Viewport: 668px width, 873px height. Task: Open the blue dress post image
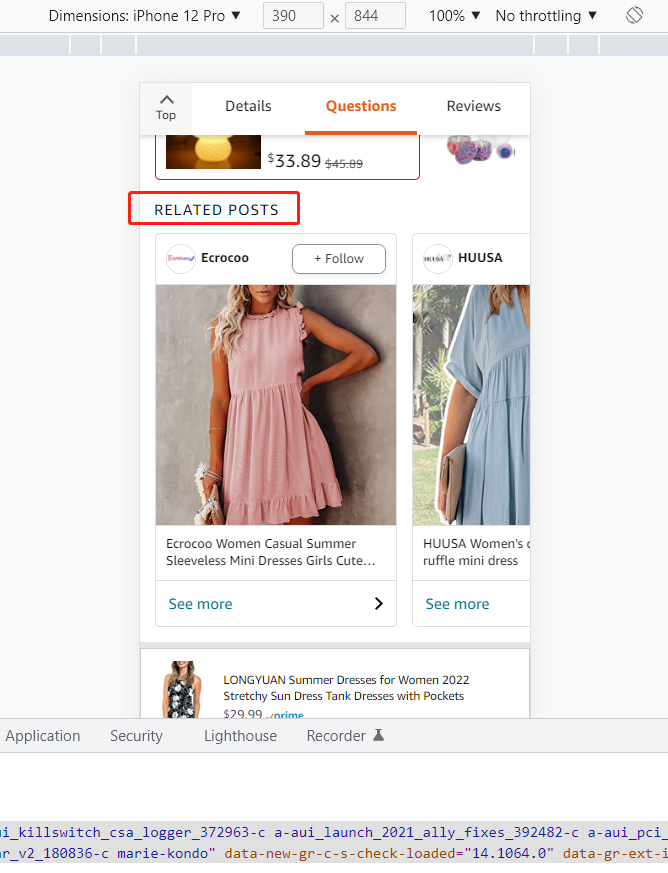click(x=471, y=405)
